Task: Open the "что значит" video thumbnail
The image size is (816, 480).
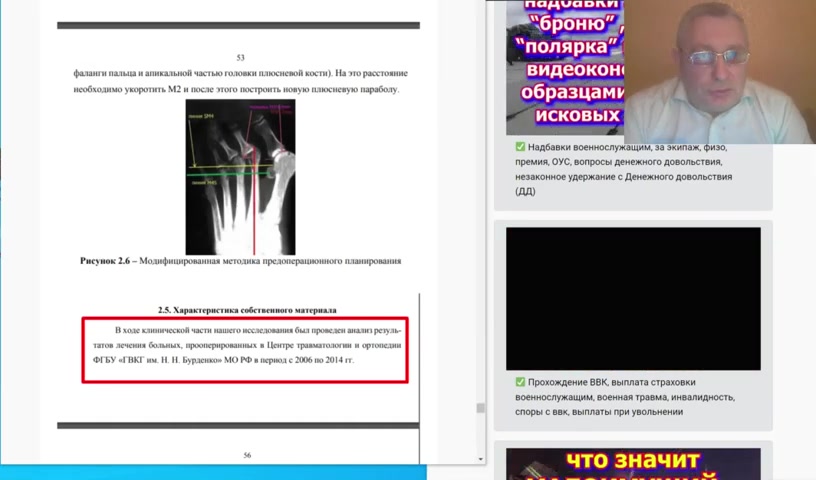Action: click(633, 464)
